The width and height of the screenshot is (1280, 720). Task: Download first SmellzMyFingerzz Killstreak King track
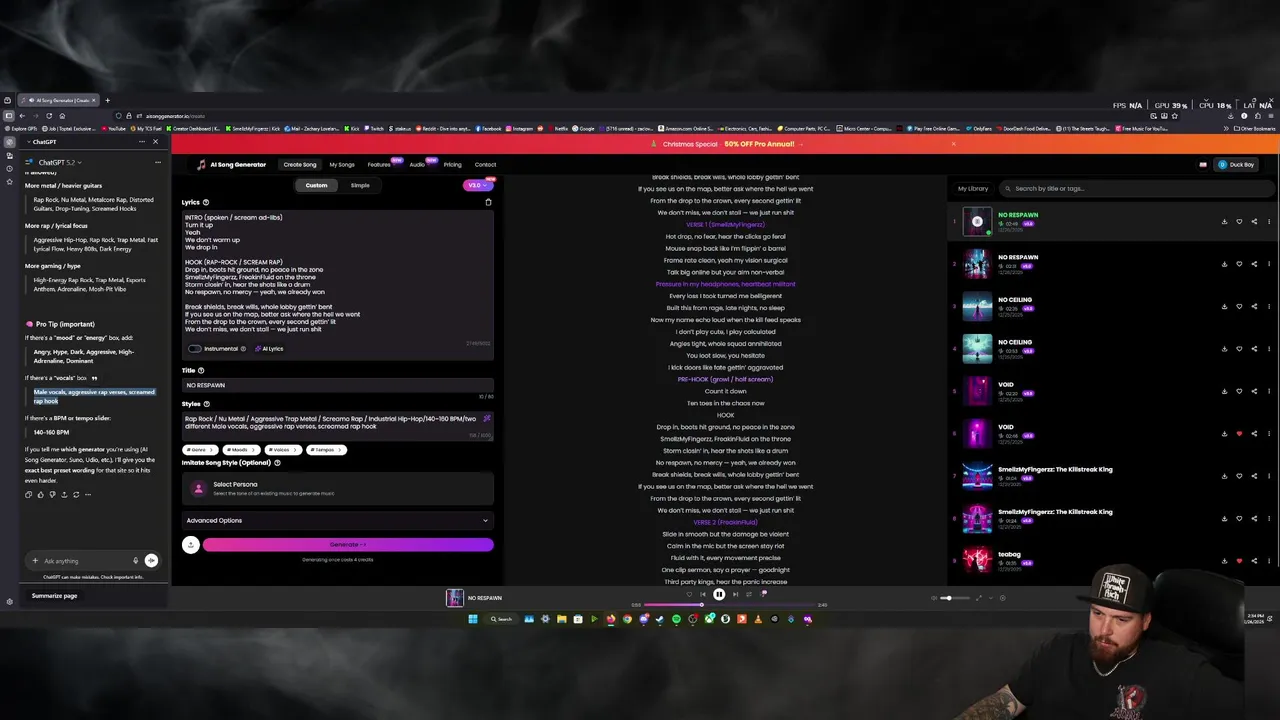point(1224,476)
